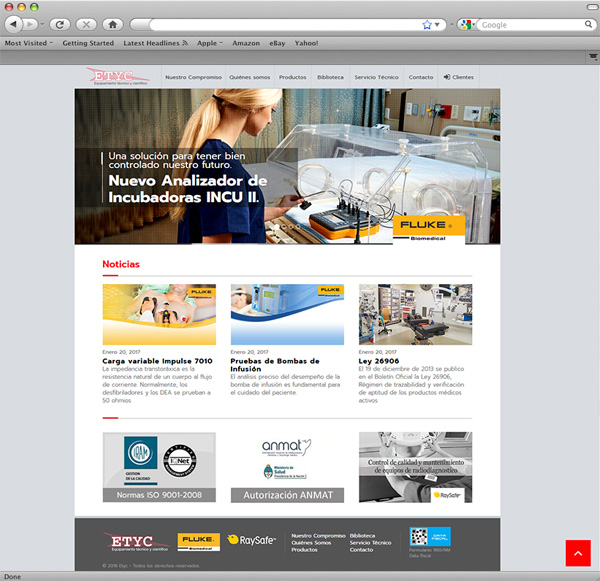Reload the page with the refresh icon

coord(61,24)
